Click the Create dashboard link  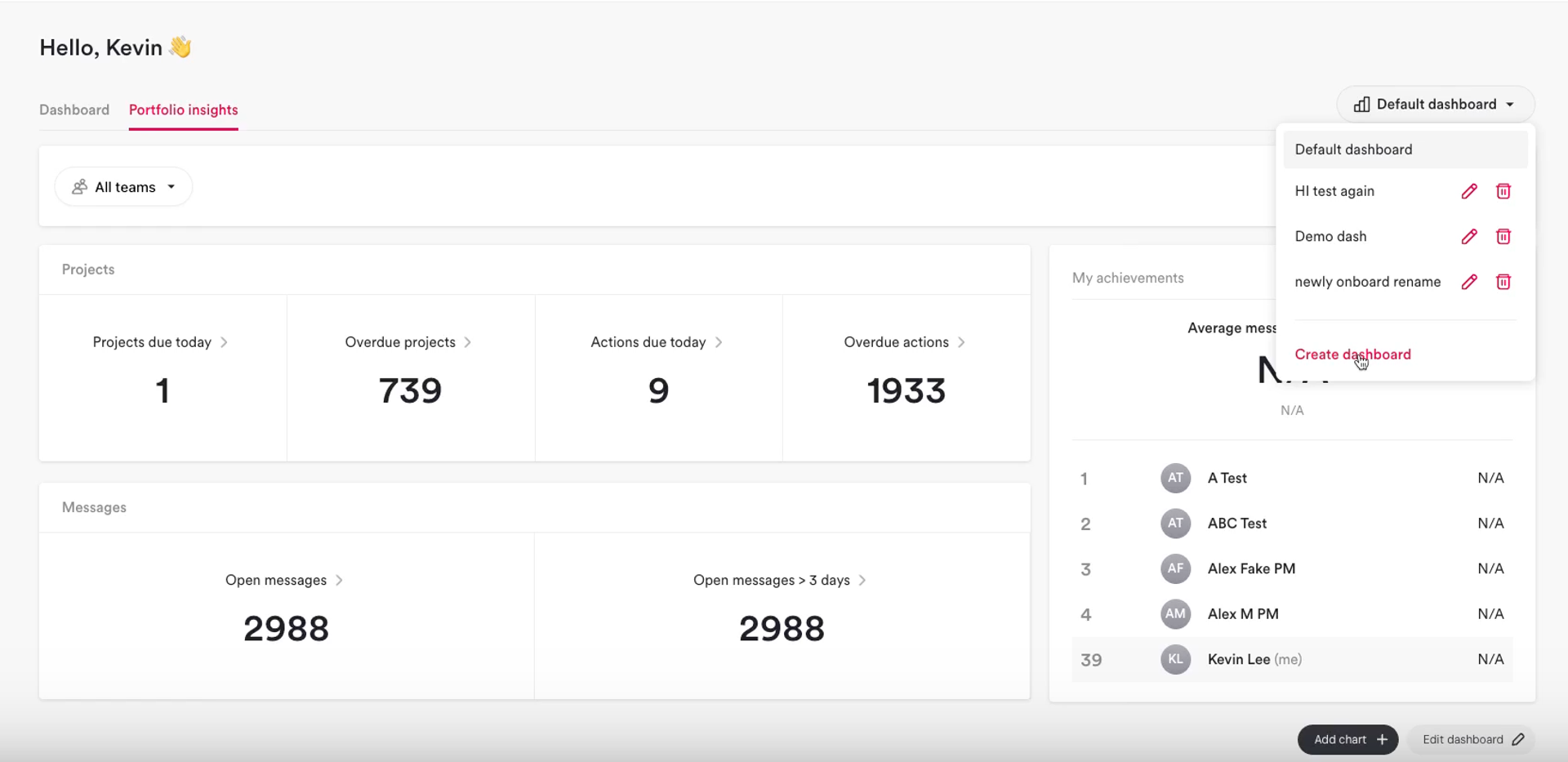click(1352, 354)
